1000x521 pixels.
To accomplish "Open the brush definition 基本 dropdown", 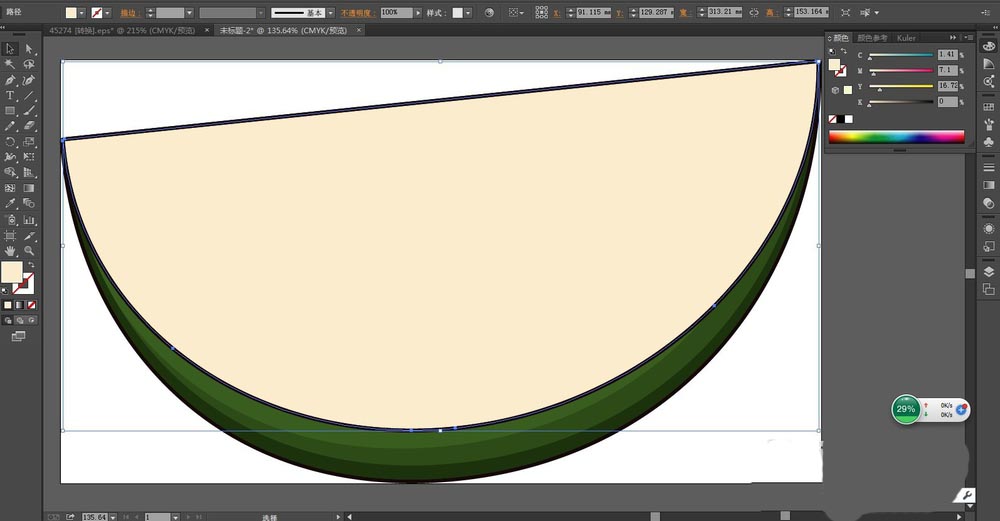I will [x=330, y=13].
